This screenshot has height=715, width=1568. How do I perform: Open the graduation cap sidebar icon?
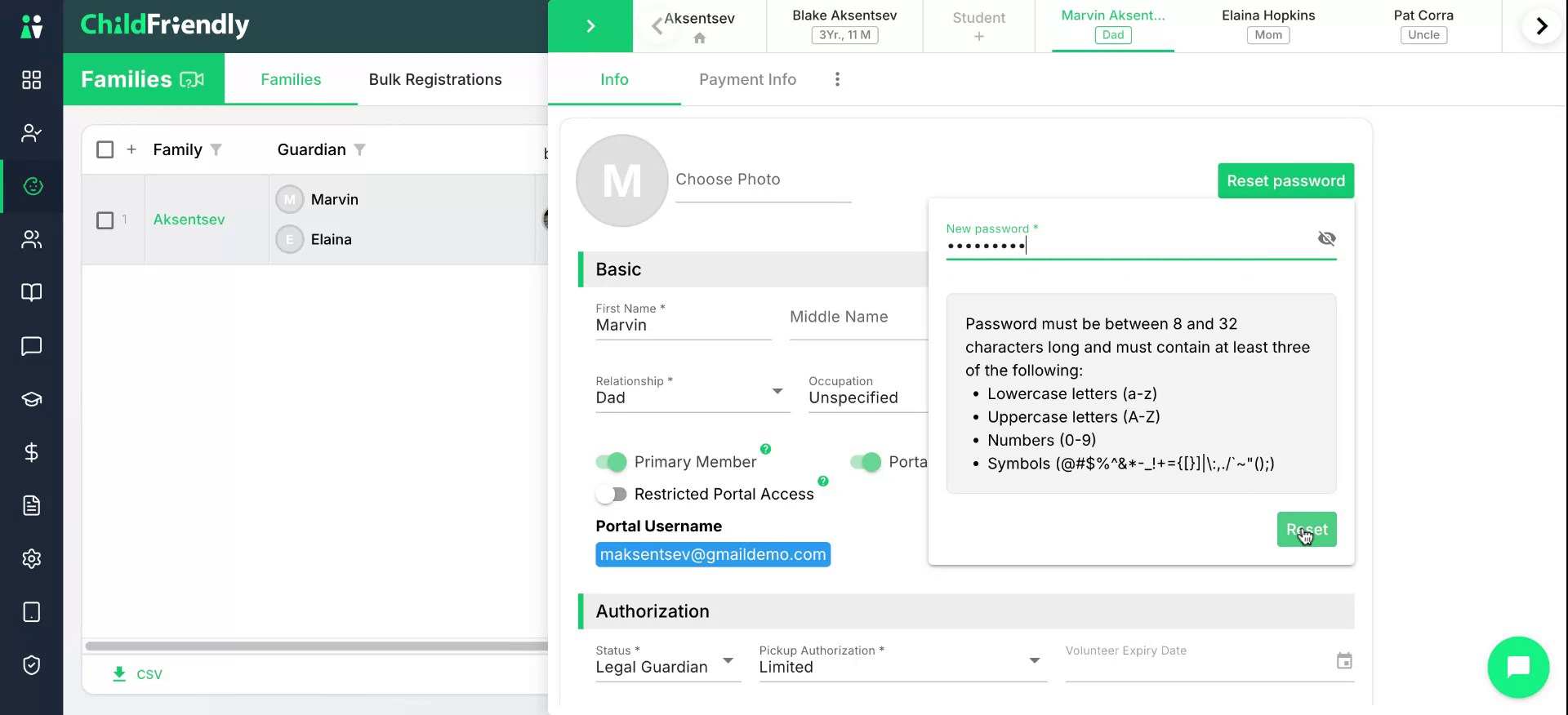(x=31, y=399)
